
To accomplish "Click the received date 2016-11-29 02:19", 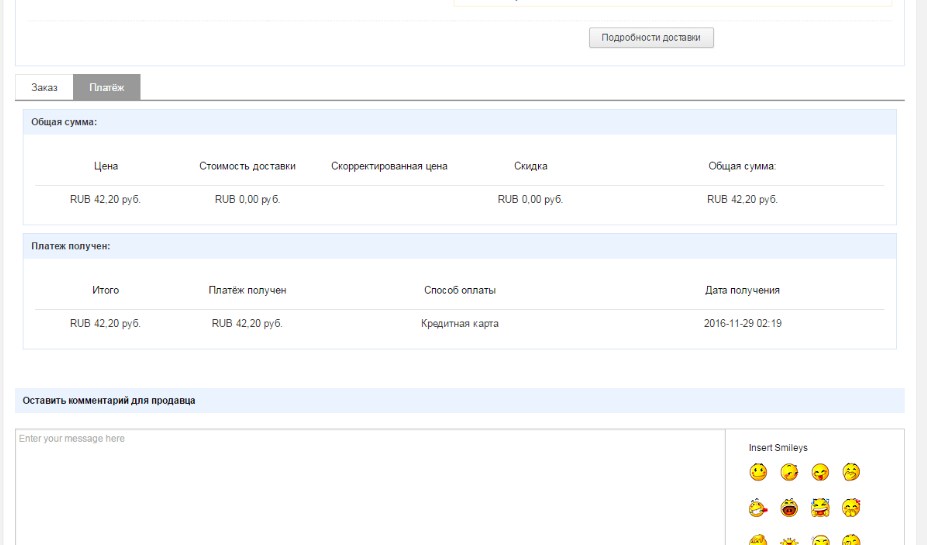I will (x=742, y=324).
